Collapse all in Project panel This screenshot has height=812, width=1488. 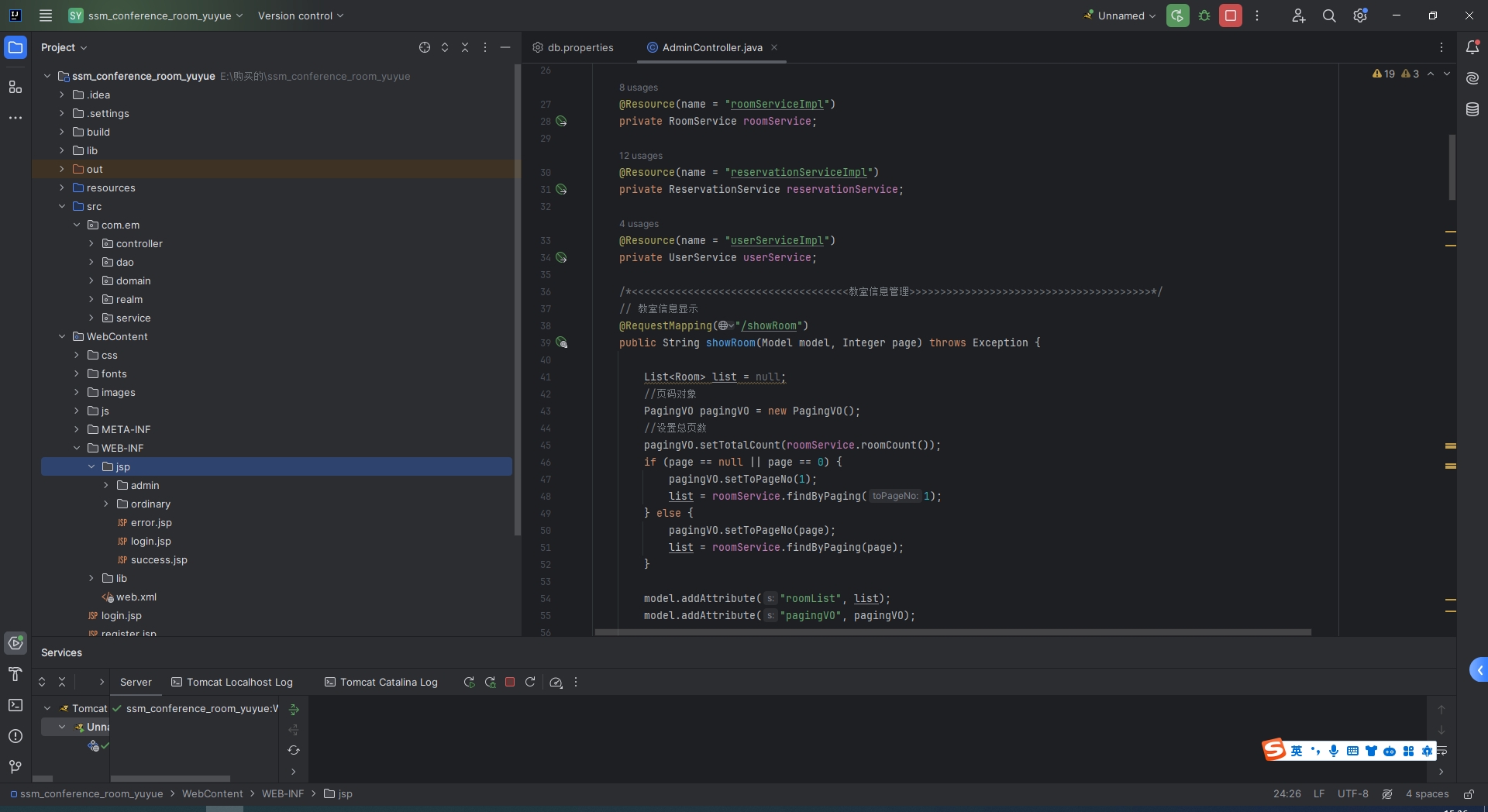pos(465,47)
